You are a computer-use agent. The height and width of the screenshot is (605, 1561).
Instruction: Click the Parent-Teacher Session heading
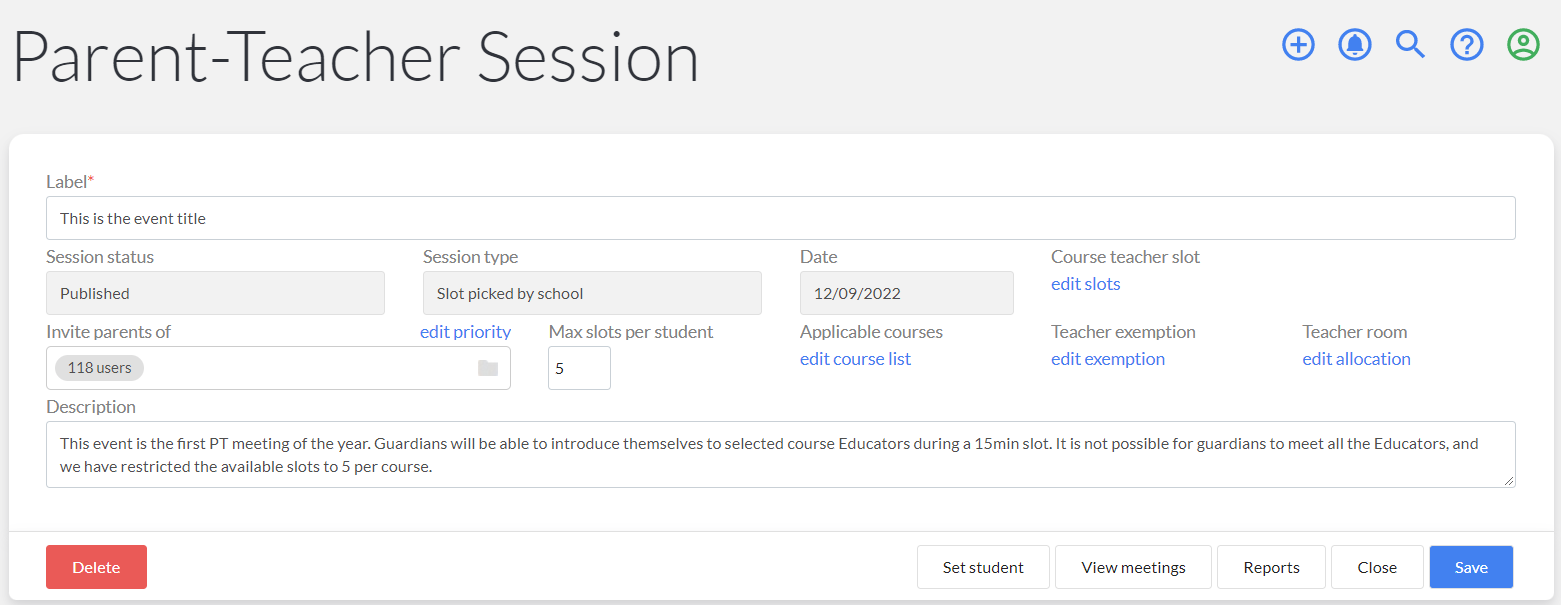click(x=355, y=56)
